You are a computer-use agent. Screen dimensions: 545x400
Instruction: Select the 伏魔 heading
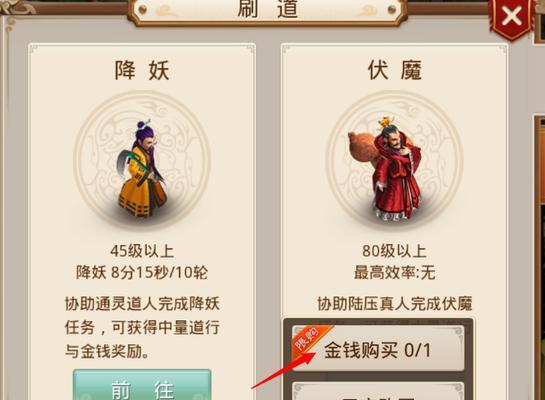[x=394, y=70]
